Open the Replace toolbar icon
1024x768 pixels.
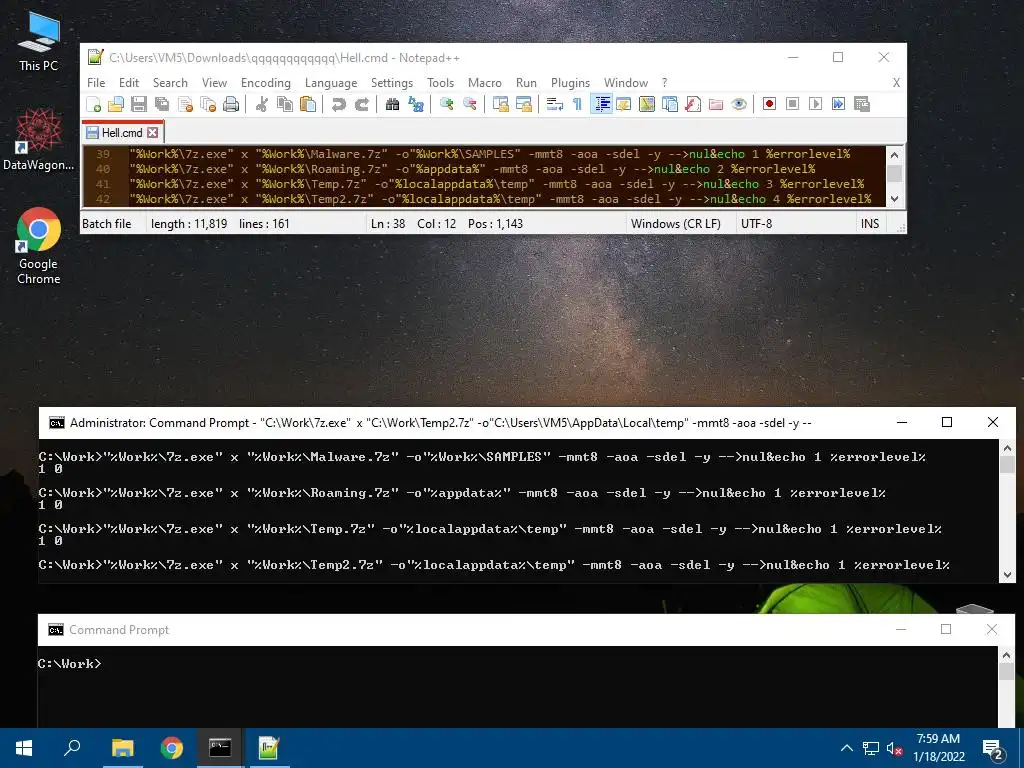point(415,104)
